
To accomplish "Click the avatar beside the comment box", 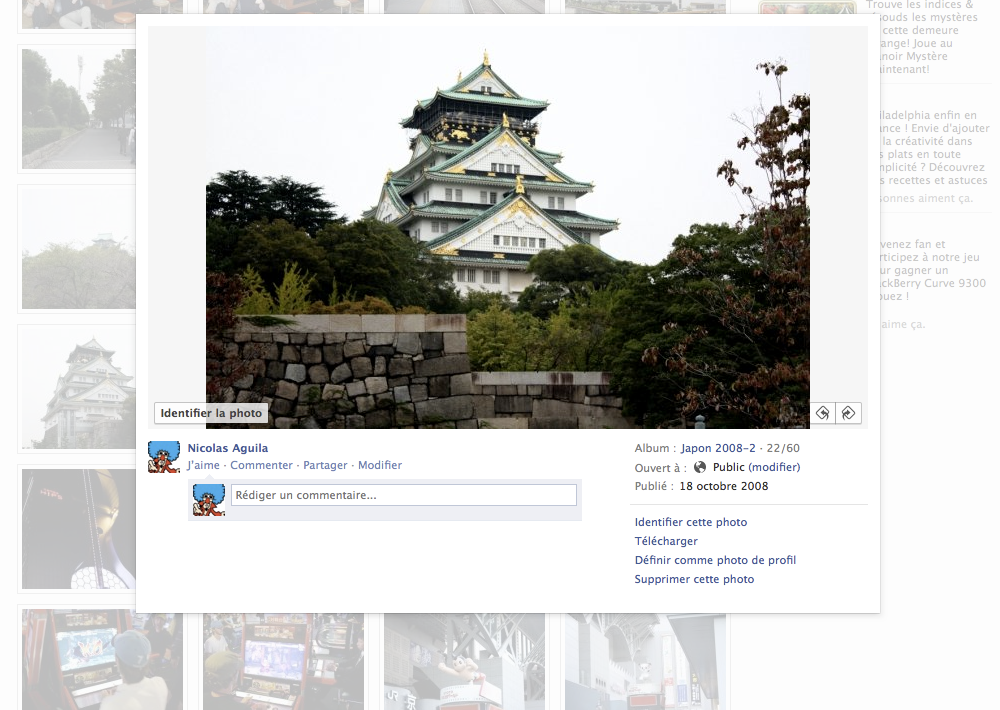I will click(x=209, y=499).
